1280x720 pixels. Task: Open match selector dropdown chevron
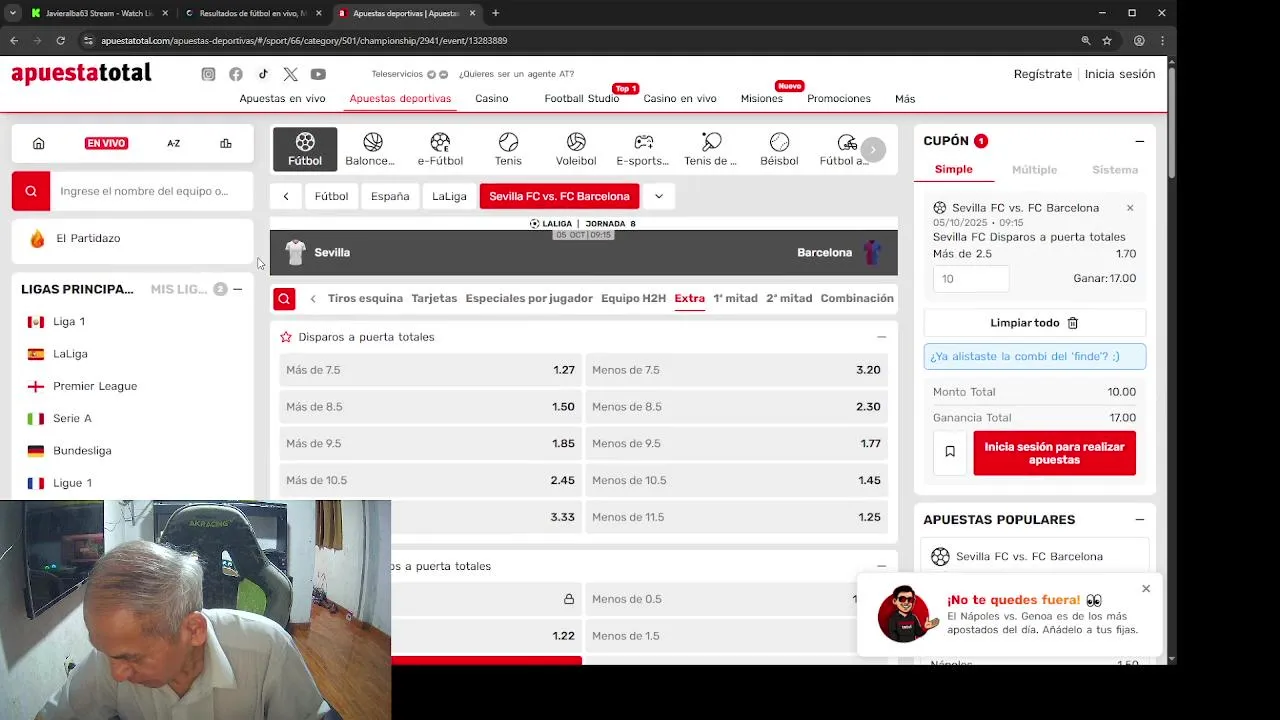tap(659, 196)
